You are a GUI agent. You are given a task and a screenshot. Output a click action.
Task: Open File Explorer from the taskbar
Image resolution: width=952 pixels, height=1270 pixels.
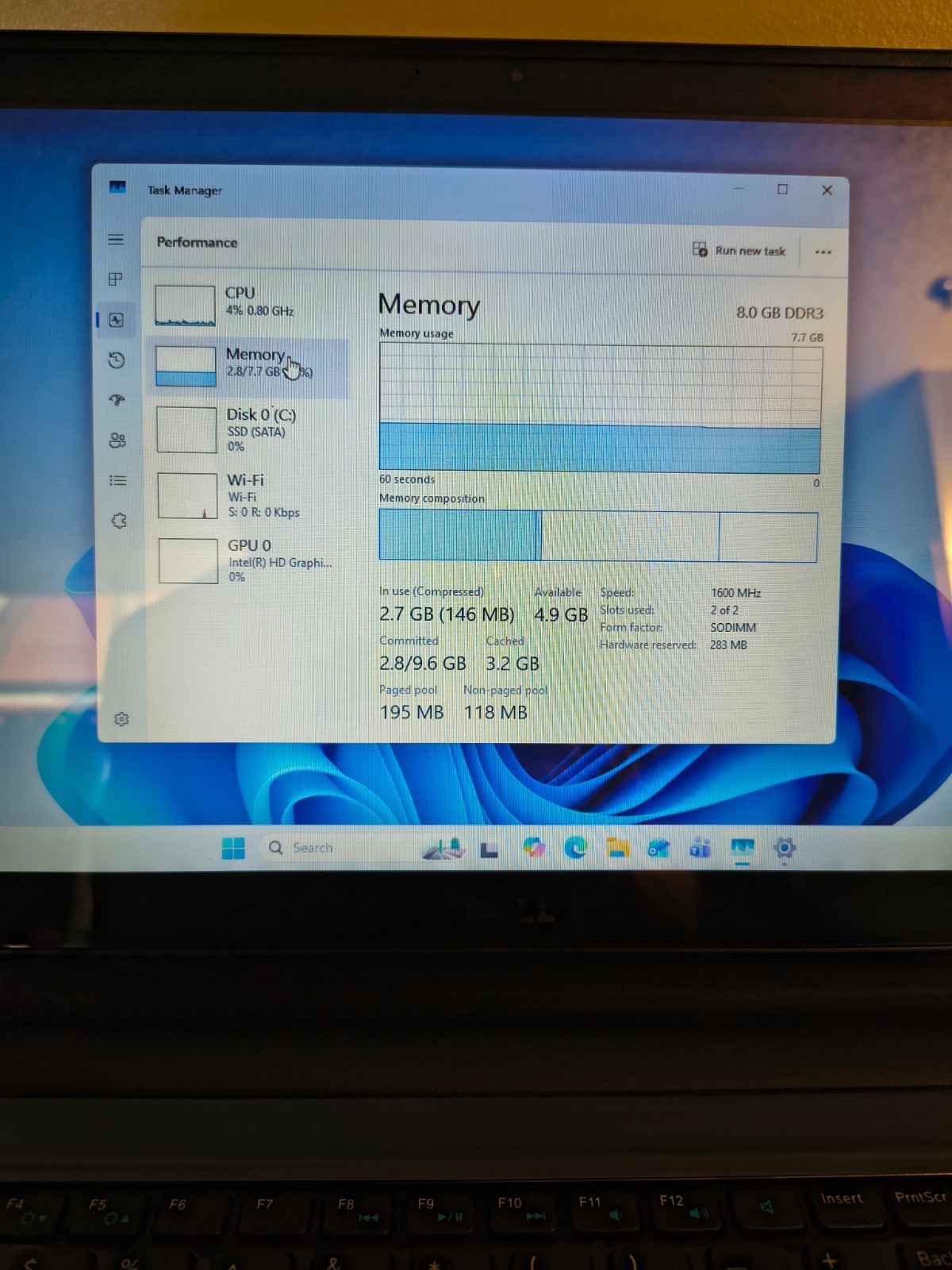point(617,849)
